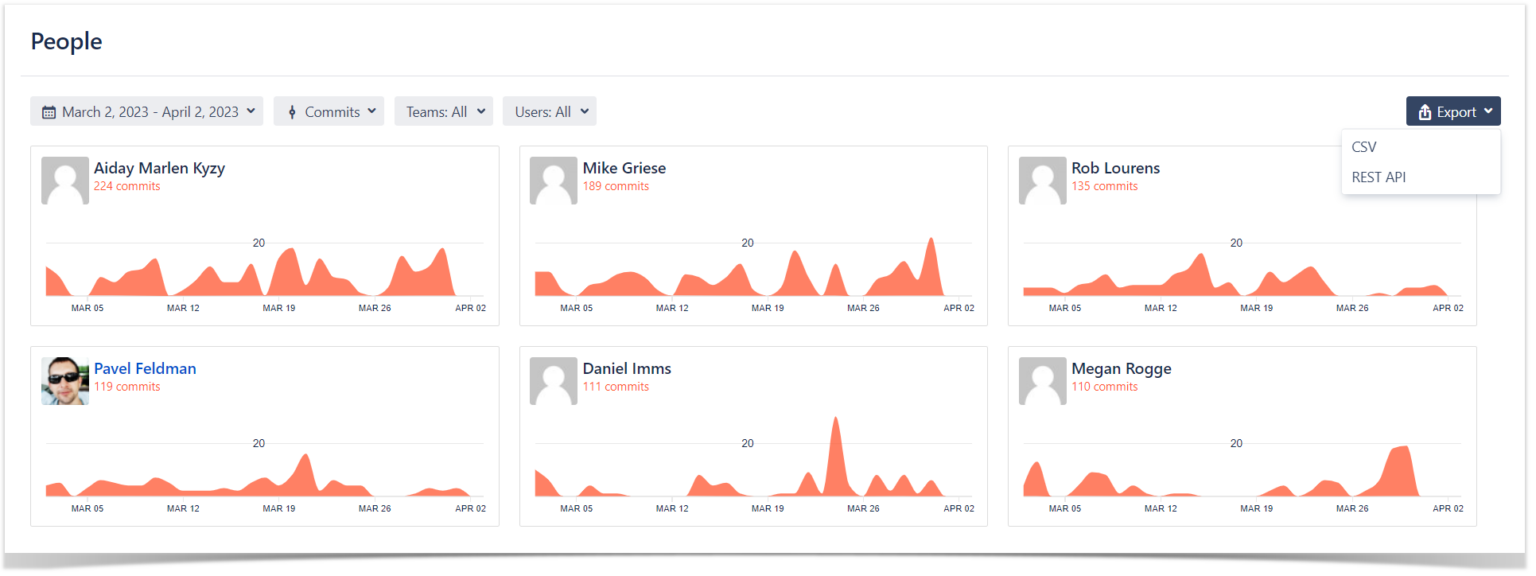Click Mike Griese's avatar placeholder

553,180
